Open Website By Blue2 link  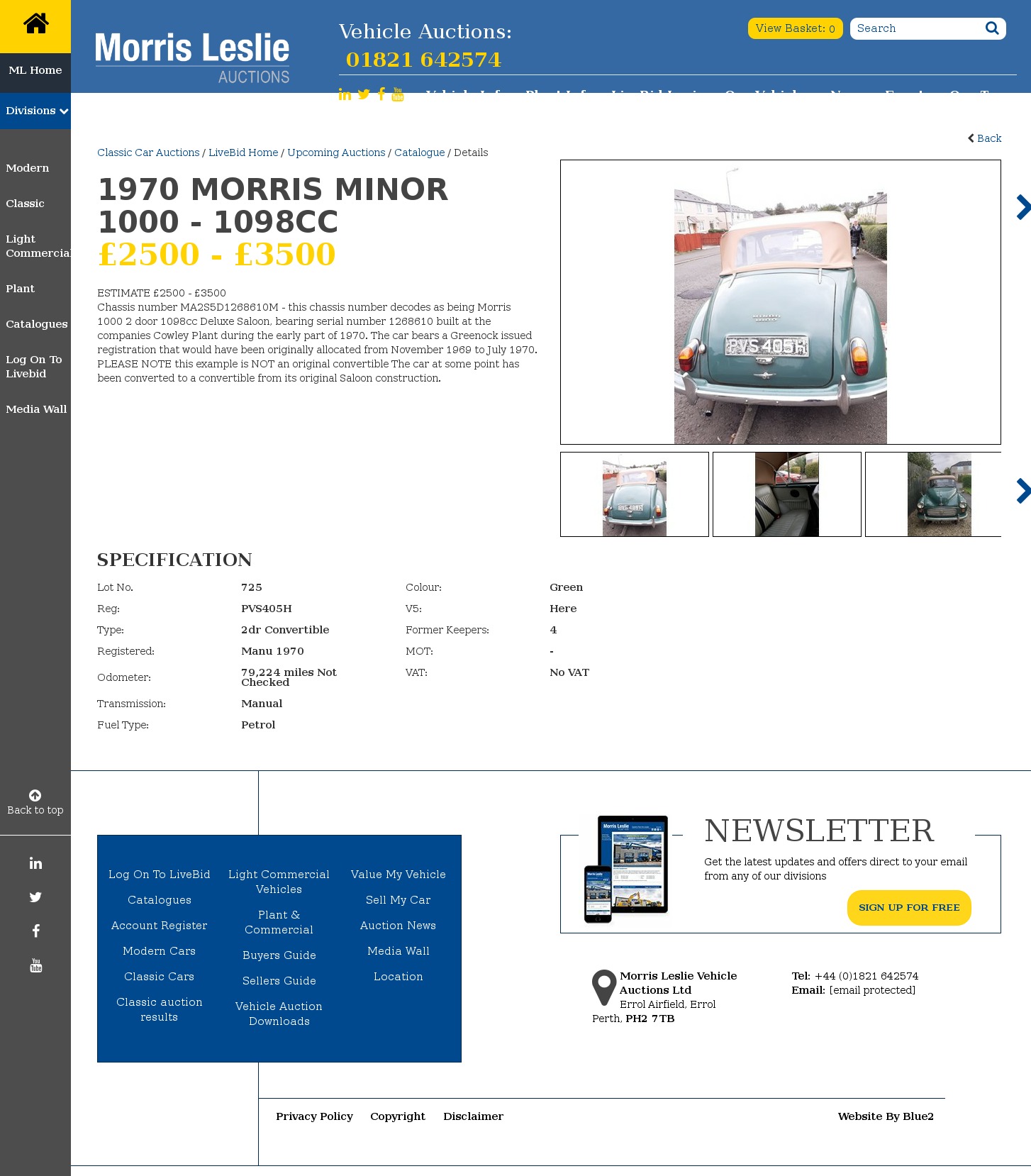886,1116
